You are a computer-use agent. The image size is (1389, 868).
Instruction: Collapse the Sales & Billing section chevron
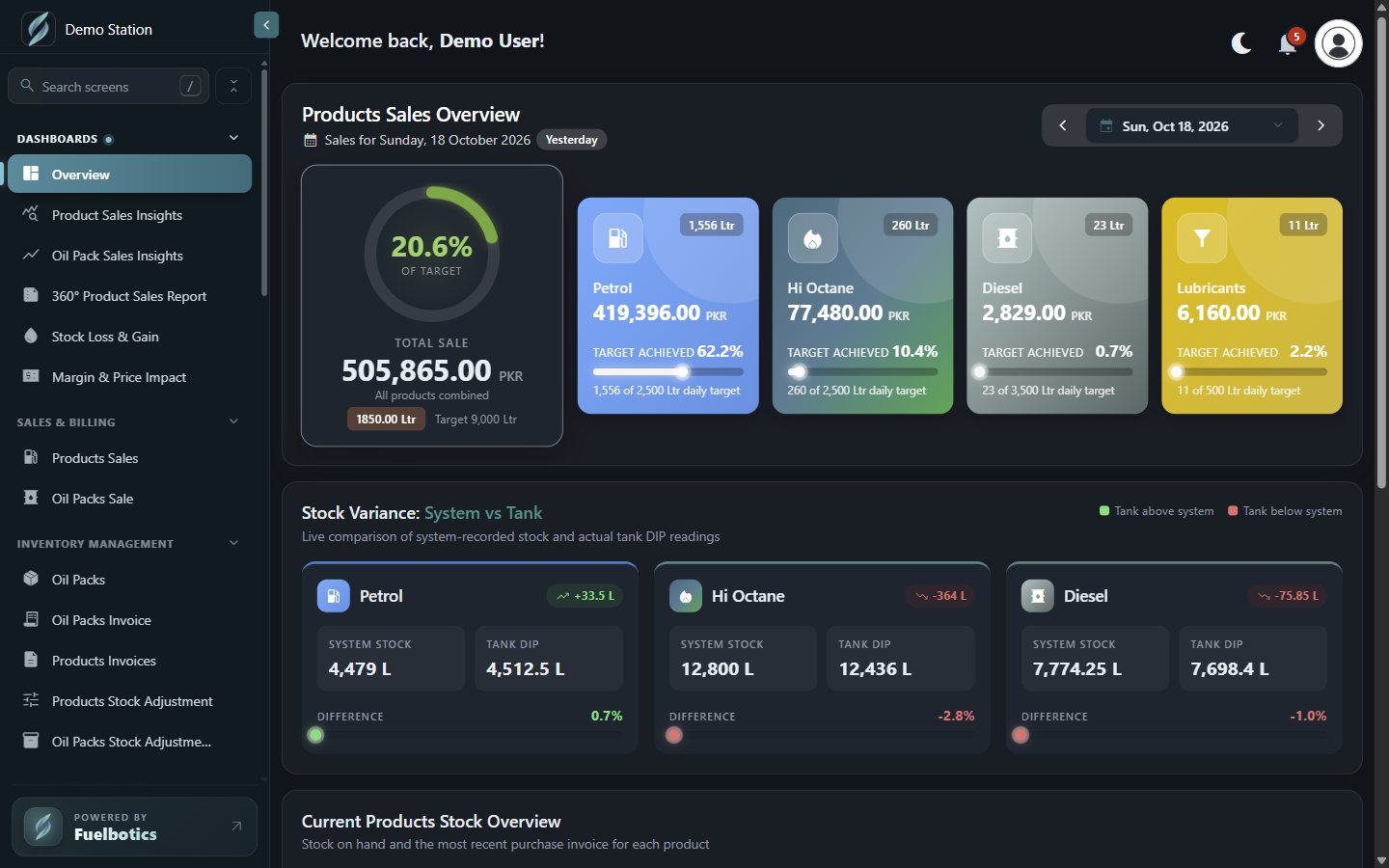click(x=233, y=421)
